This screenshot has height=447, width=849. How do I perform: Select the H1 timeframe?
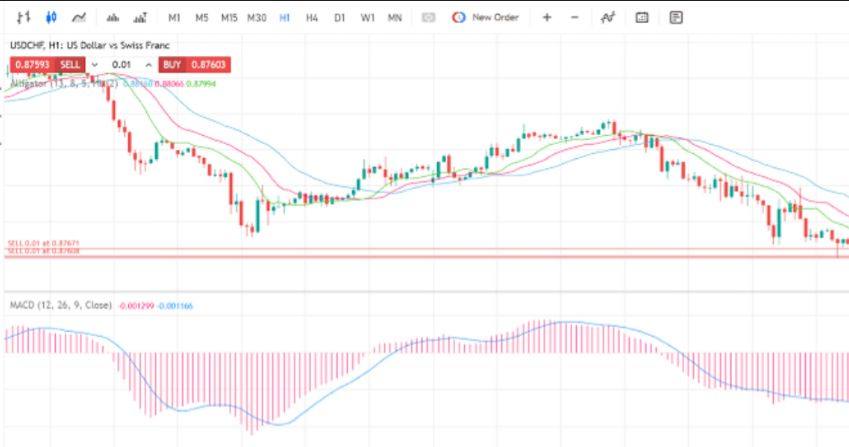pos(284,18)
